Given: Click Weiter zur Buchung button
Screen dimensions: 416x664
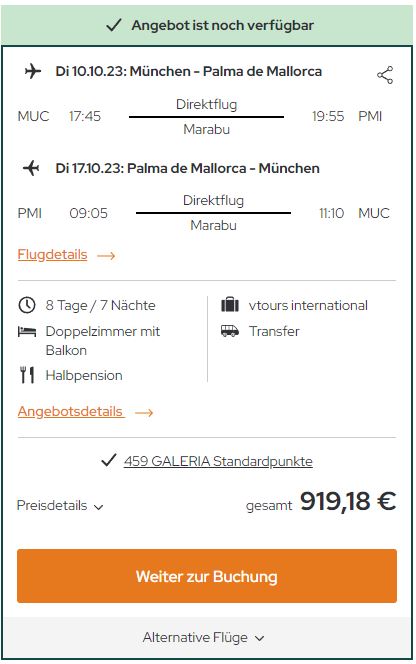Looking at the screenshot, I should 207,576.
